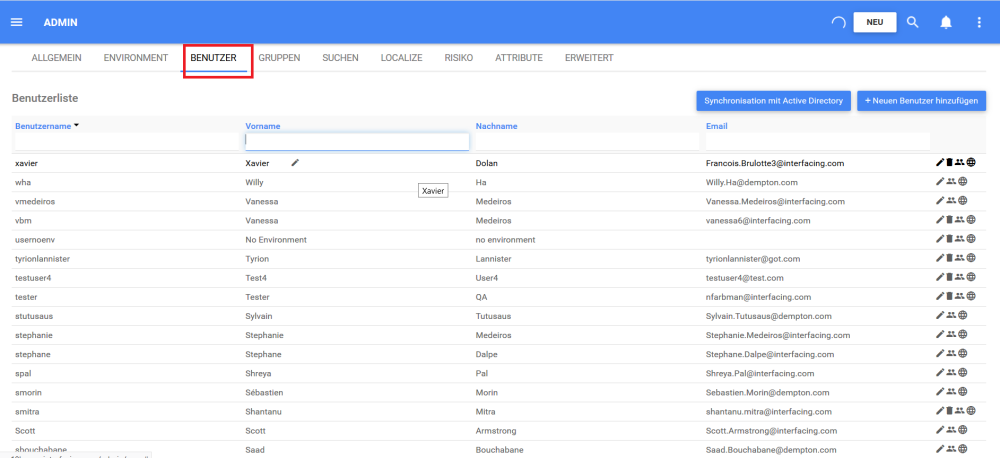Image resolution: width=1000 pixels, height=458 pixels.
Task: Click the NEU button in header
Action: coord(875,22)
